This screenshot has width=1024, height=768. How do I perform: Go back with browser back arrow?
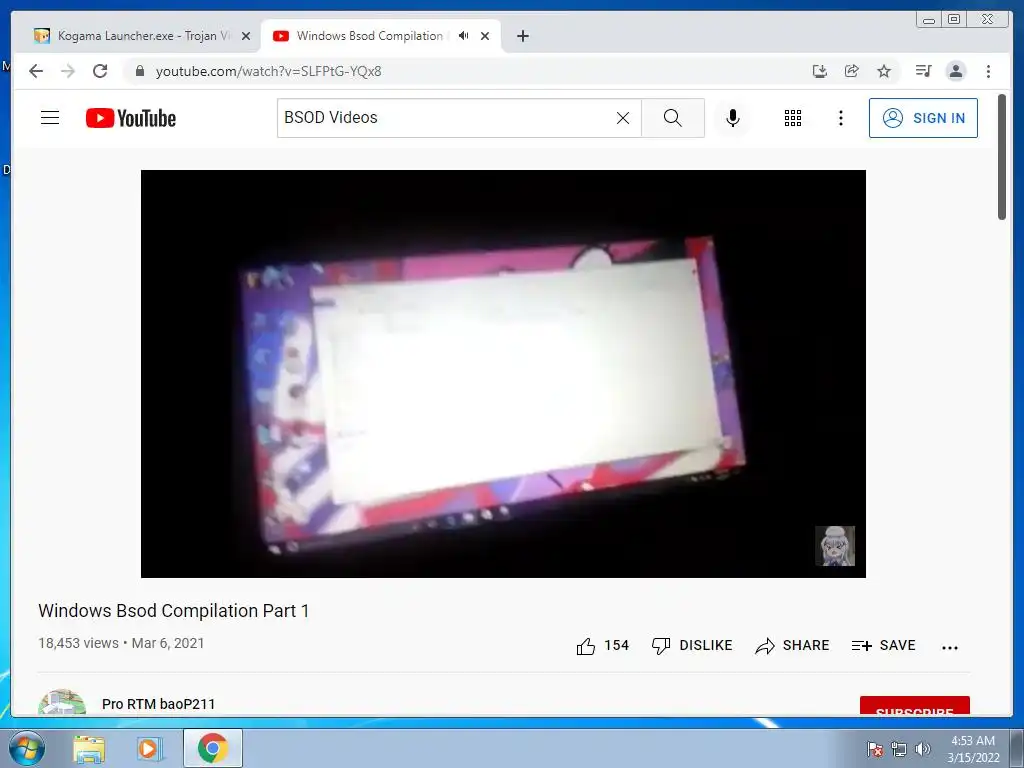tap(36, 71)
